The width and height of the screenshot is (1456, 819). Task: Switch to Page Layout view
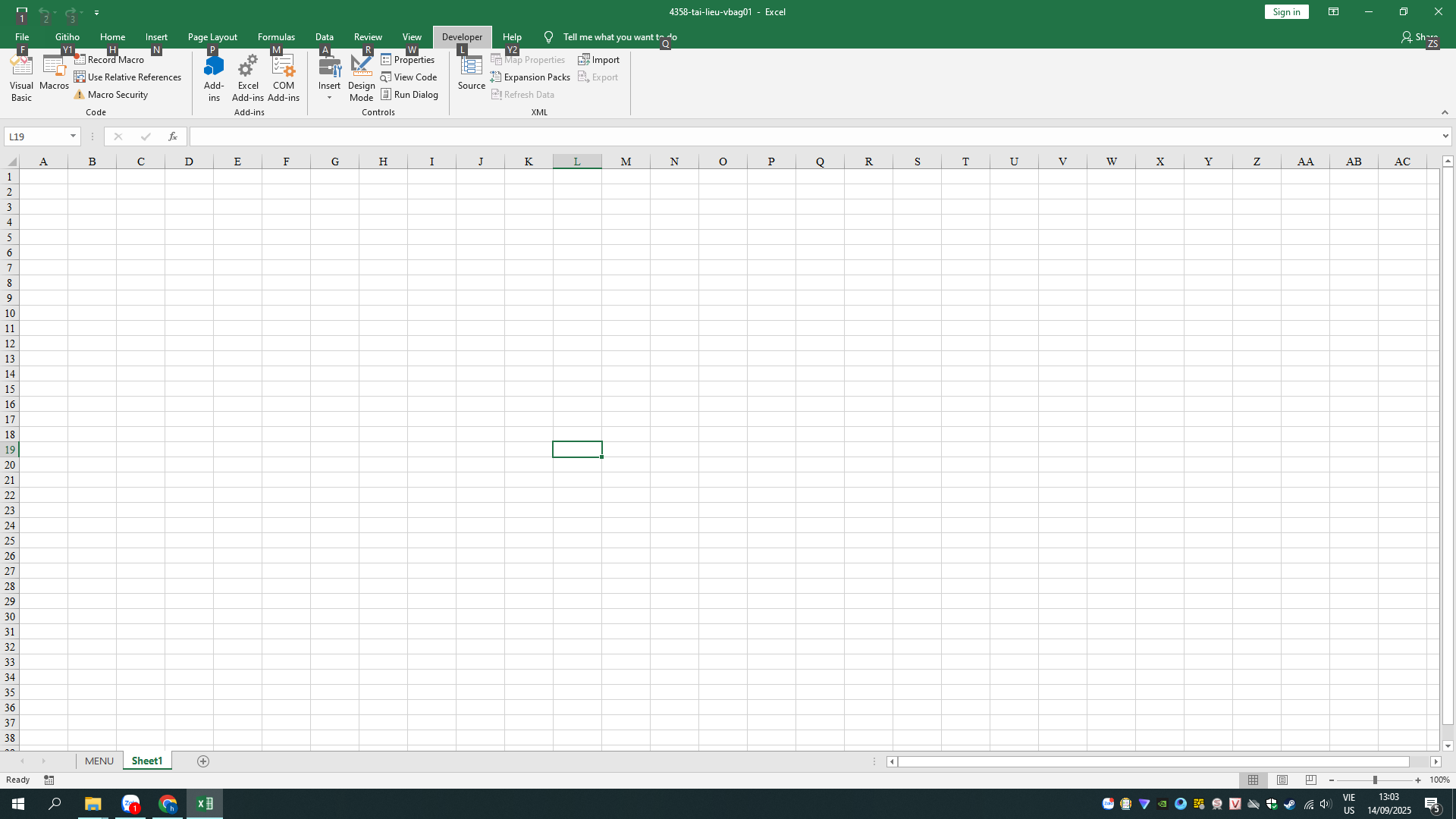1282,780
